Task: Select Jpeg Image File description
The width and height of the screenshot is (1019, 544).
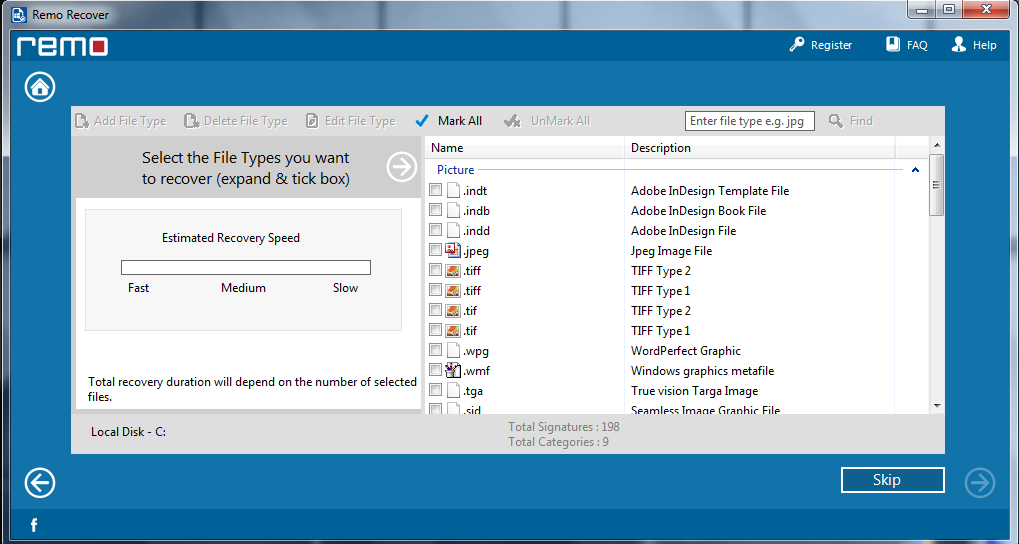Action: (x=671, y=251)
